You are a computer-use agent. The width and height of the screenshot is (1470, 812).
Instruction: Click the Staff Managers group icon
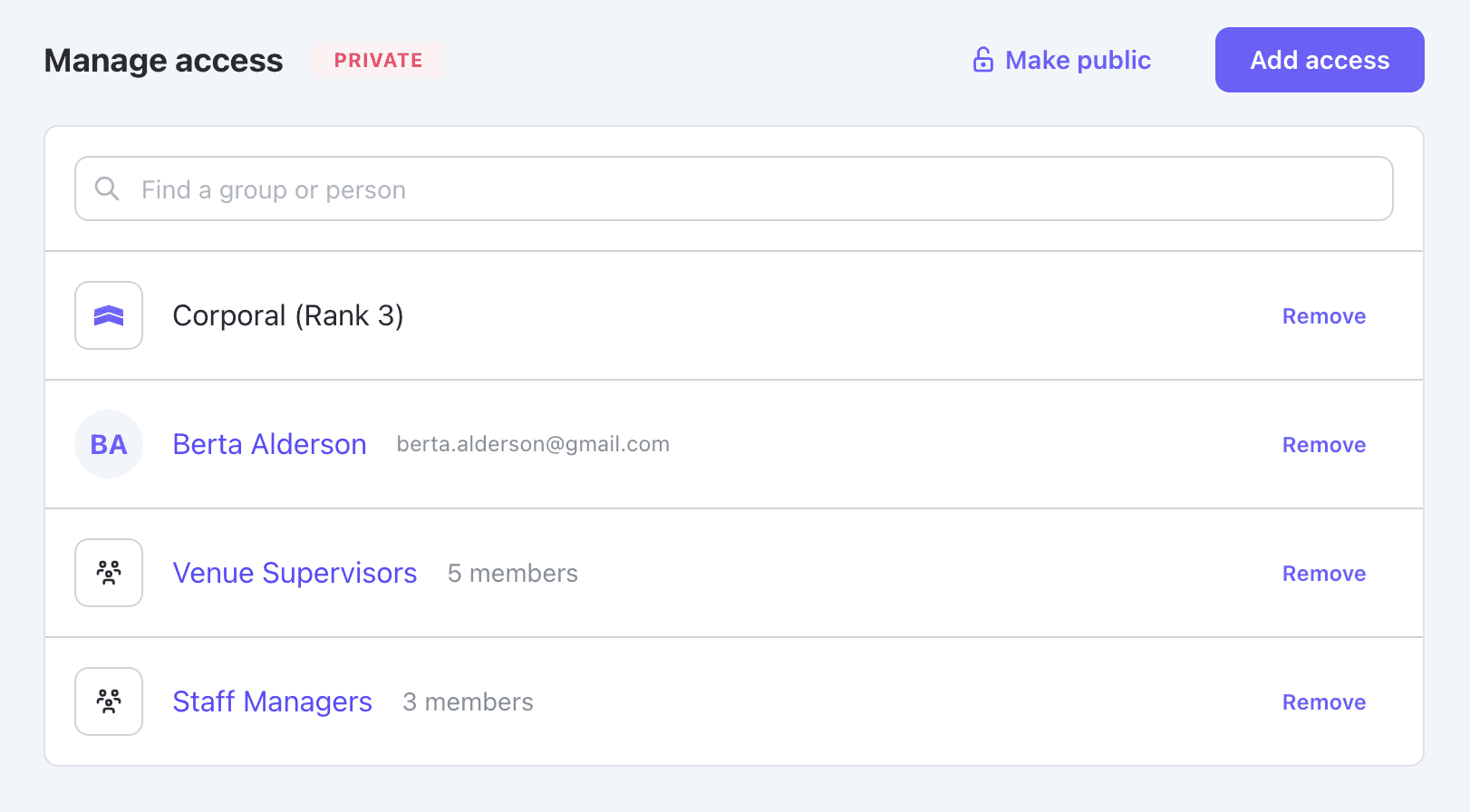[x=109, y=701]
